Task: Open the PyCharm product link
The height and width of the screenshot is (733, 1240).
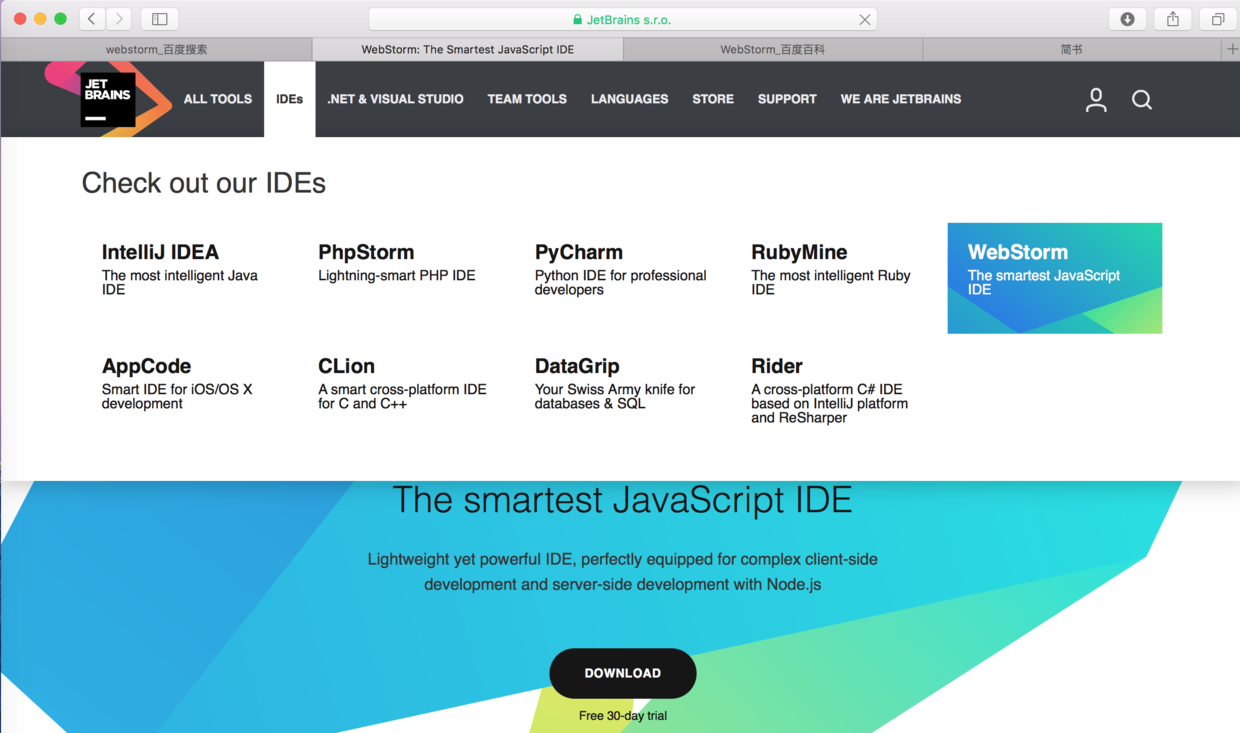Action: [x=579, y=252]
